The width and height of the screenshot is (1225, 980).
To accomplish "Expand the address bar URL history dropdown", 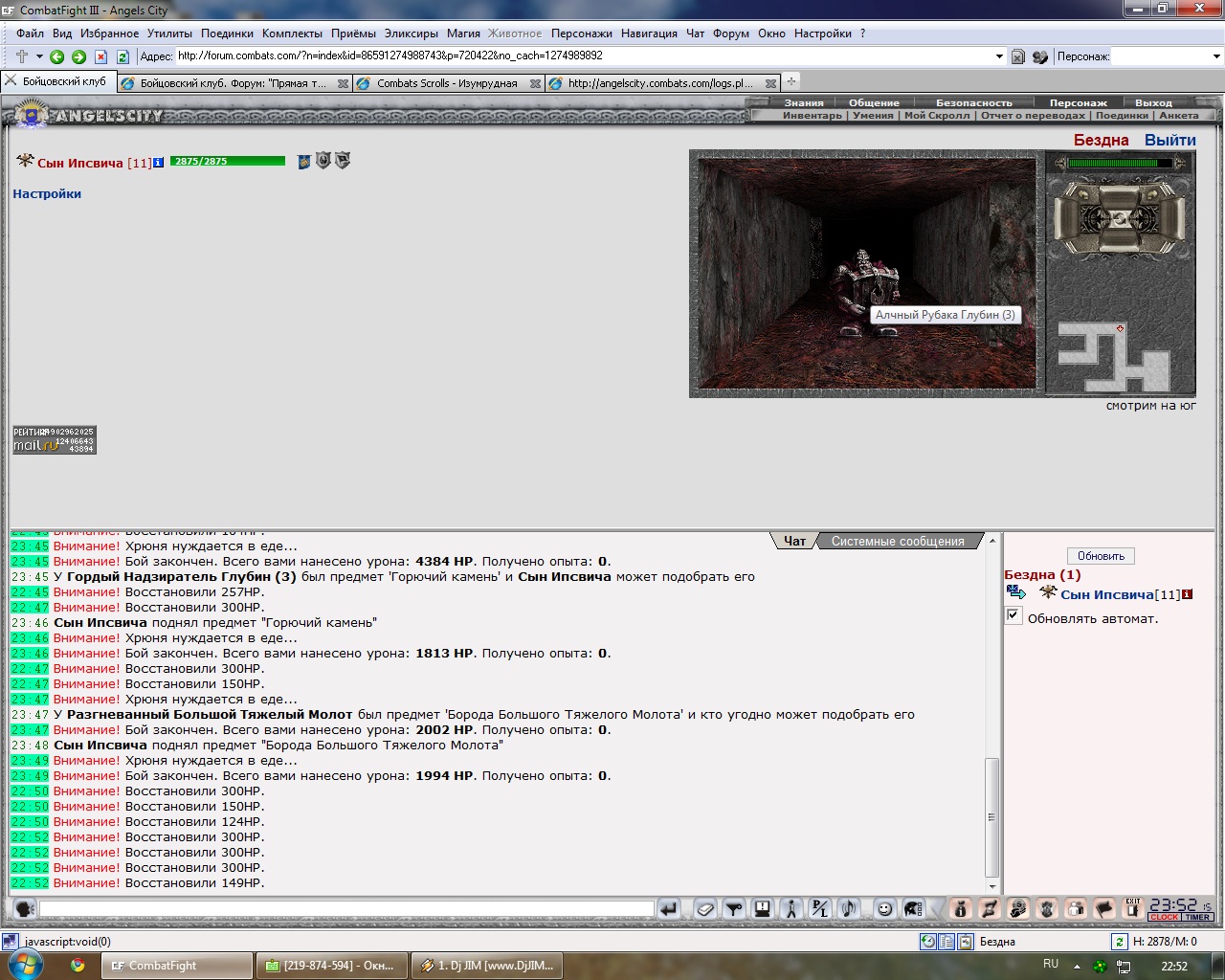I will coord(999,56).
